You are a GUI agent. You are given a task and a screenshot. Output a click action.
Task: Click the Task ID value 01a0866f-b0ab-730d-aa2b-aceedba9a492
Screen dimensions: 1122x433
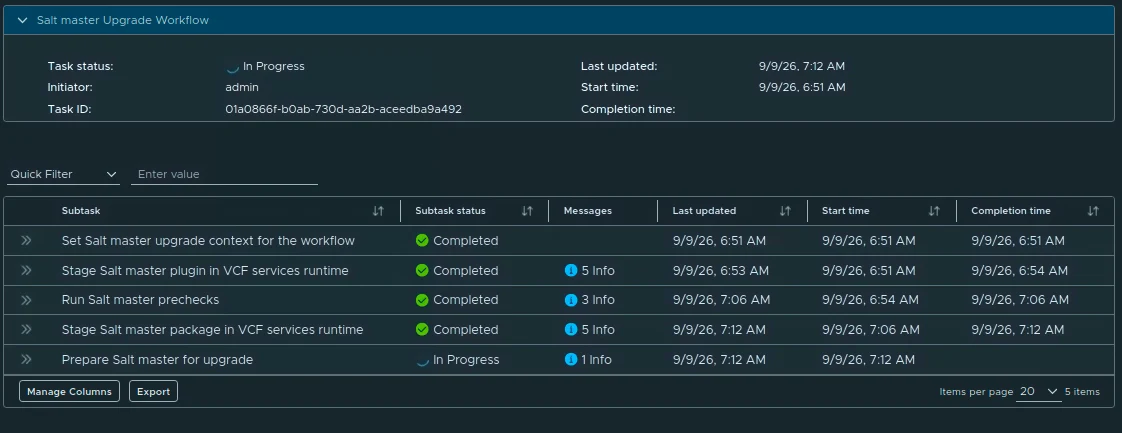pos(343,110)
